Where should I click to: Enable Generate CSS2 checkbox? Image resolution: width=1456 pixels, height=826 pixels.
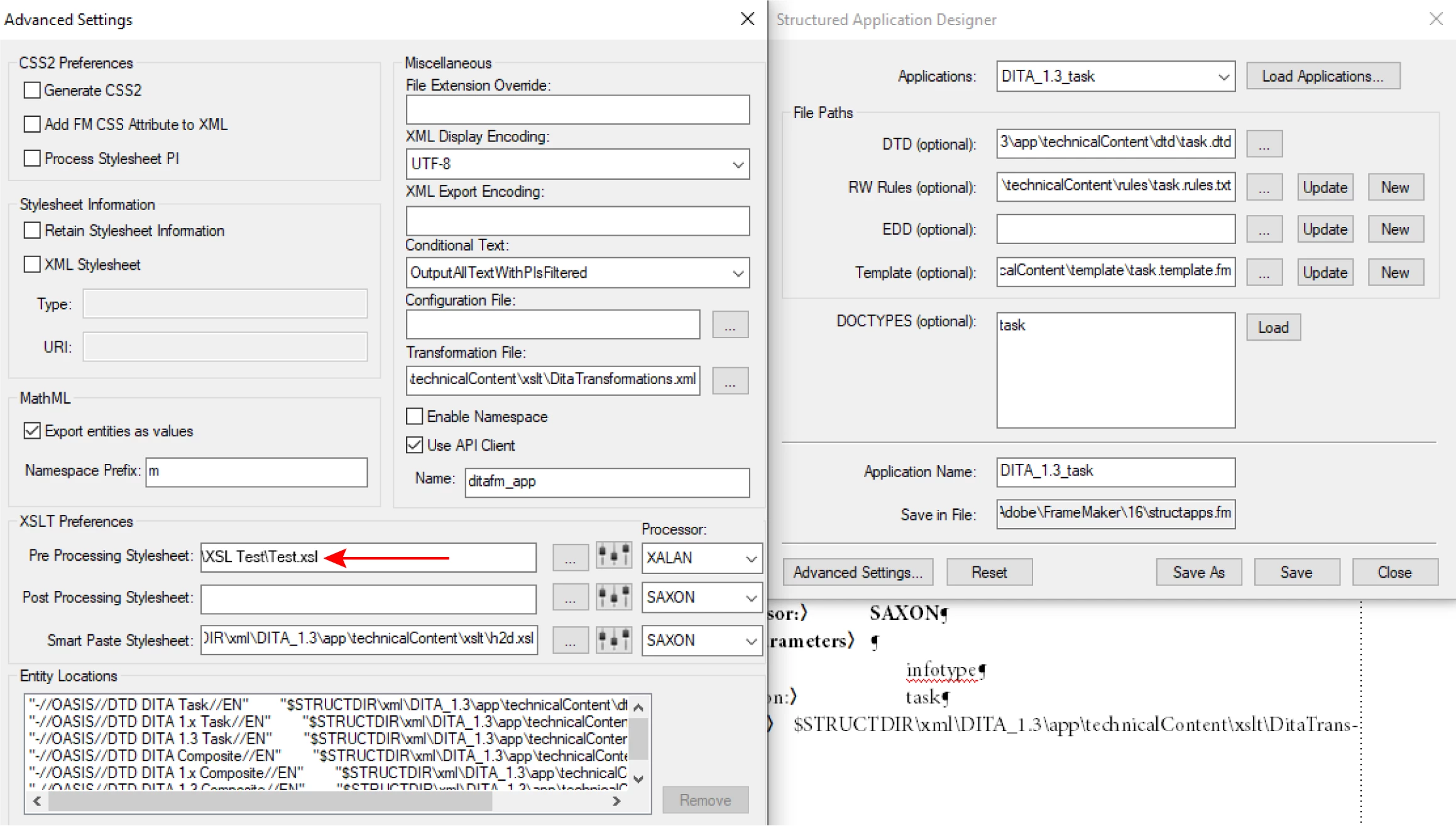point(32,91)
